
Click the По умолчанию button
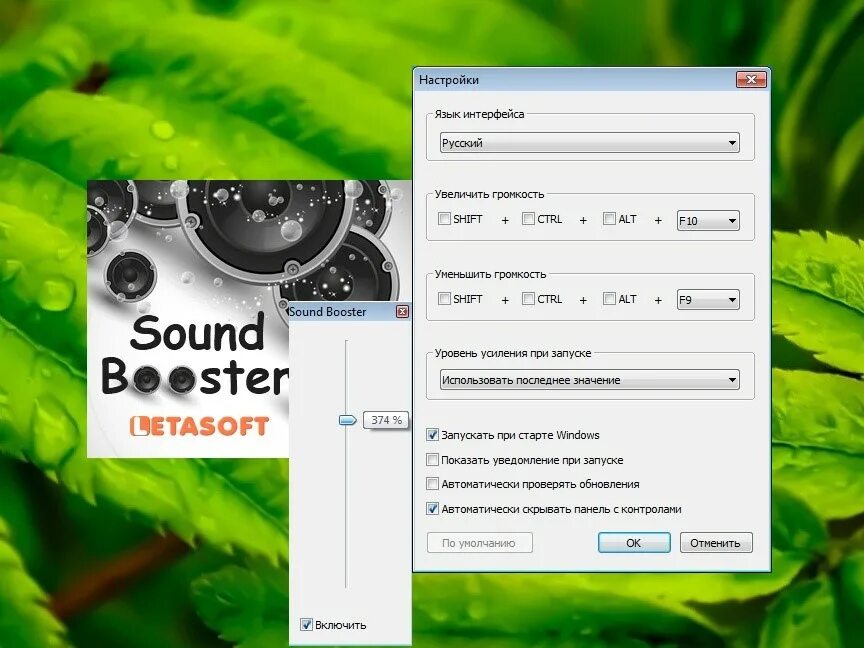[x=479, y=543]
